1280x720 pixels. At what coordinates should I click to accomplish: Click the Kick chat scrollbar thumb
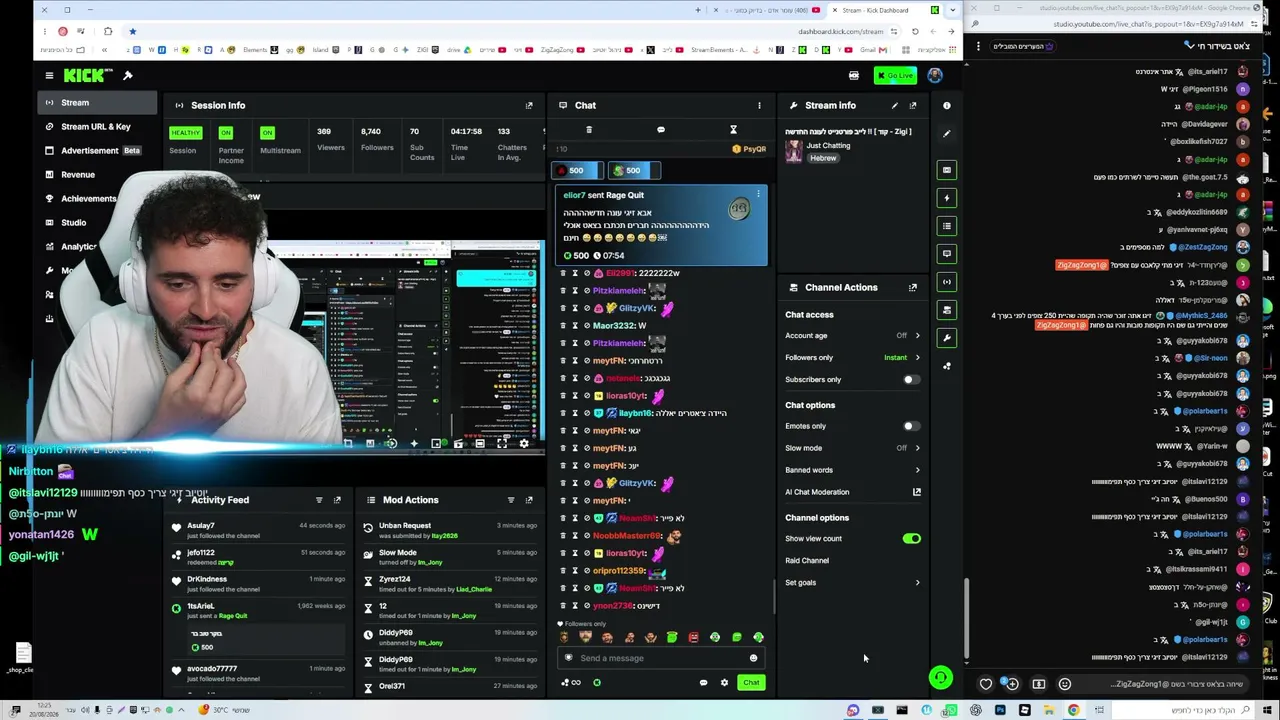click(x=773, y=596)
